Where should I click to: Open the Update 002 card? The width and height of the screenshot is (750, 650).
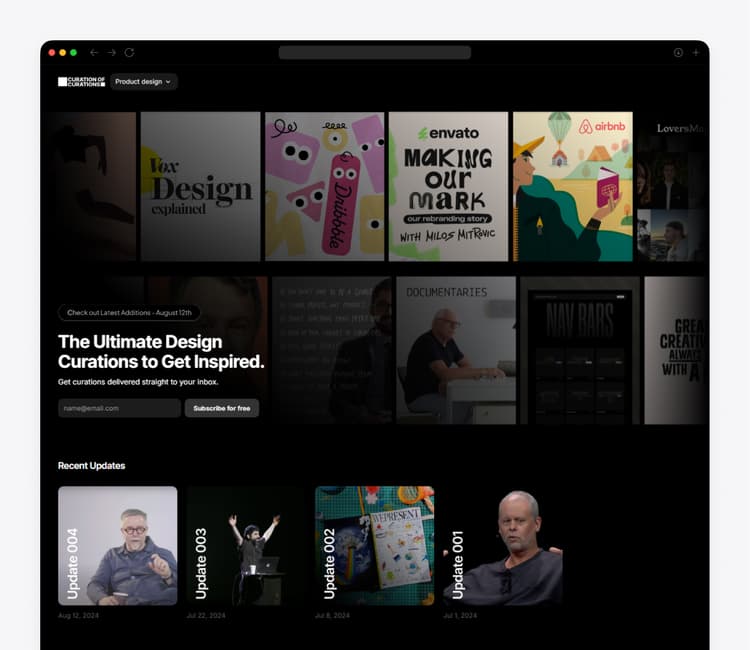[x=375, y=546]
